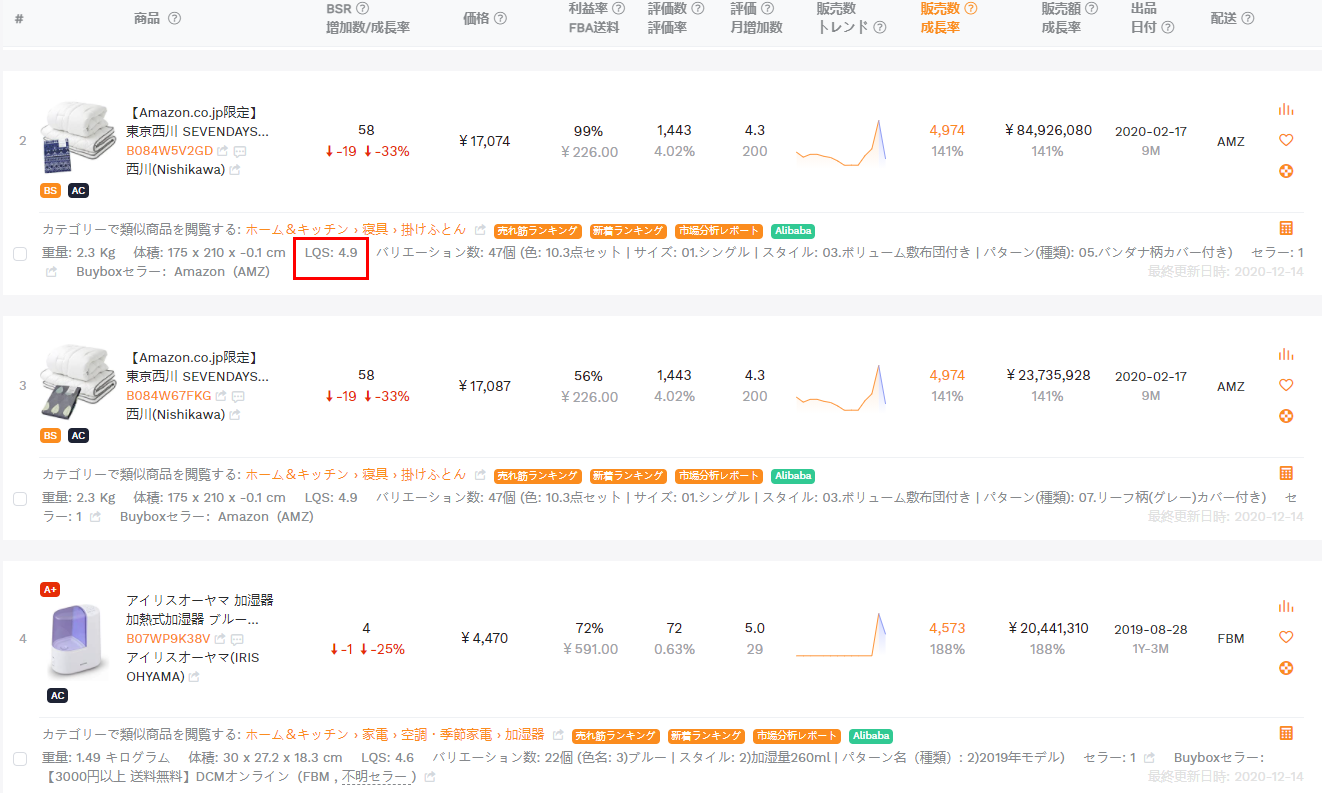1322x793 pixels.
Task: Open ASIN link B084W67FKG
Action: (168, 396)
